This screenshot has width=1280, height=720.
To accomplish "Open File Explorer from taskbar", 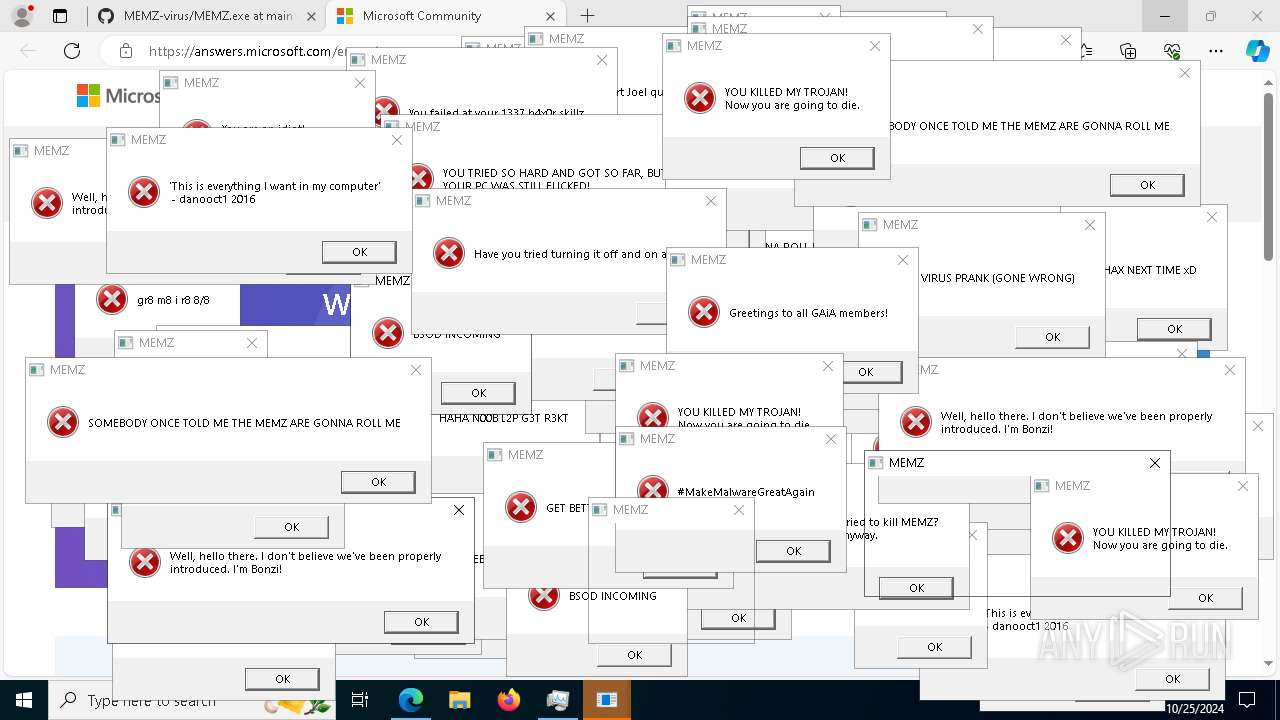I will [x=459, y=700].
